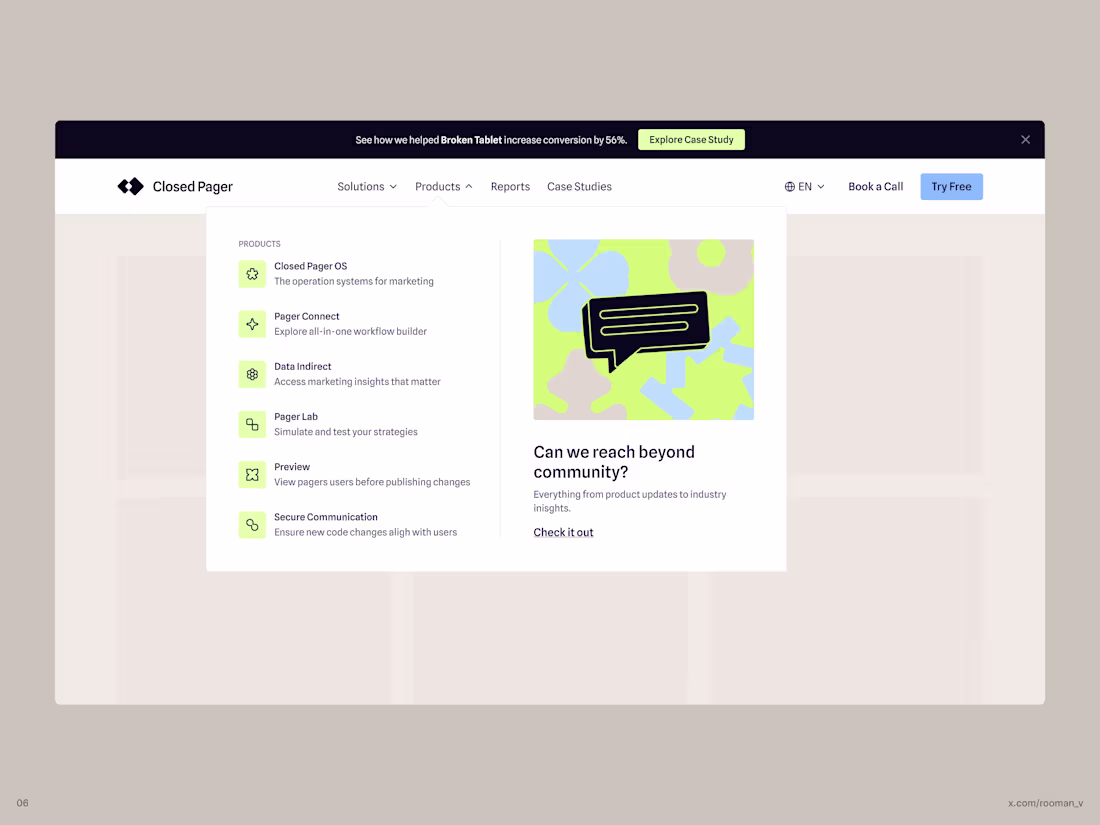Open the Solutions dropdown

point(367,186)
